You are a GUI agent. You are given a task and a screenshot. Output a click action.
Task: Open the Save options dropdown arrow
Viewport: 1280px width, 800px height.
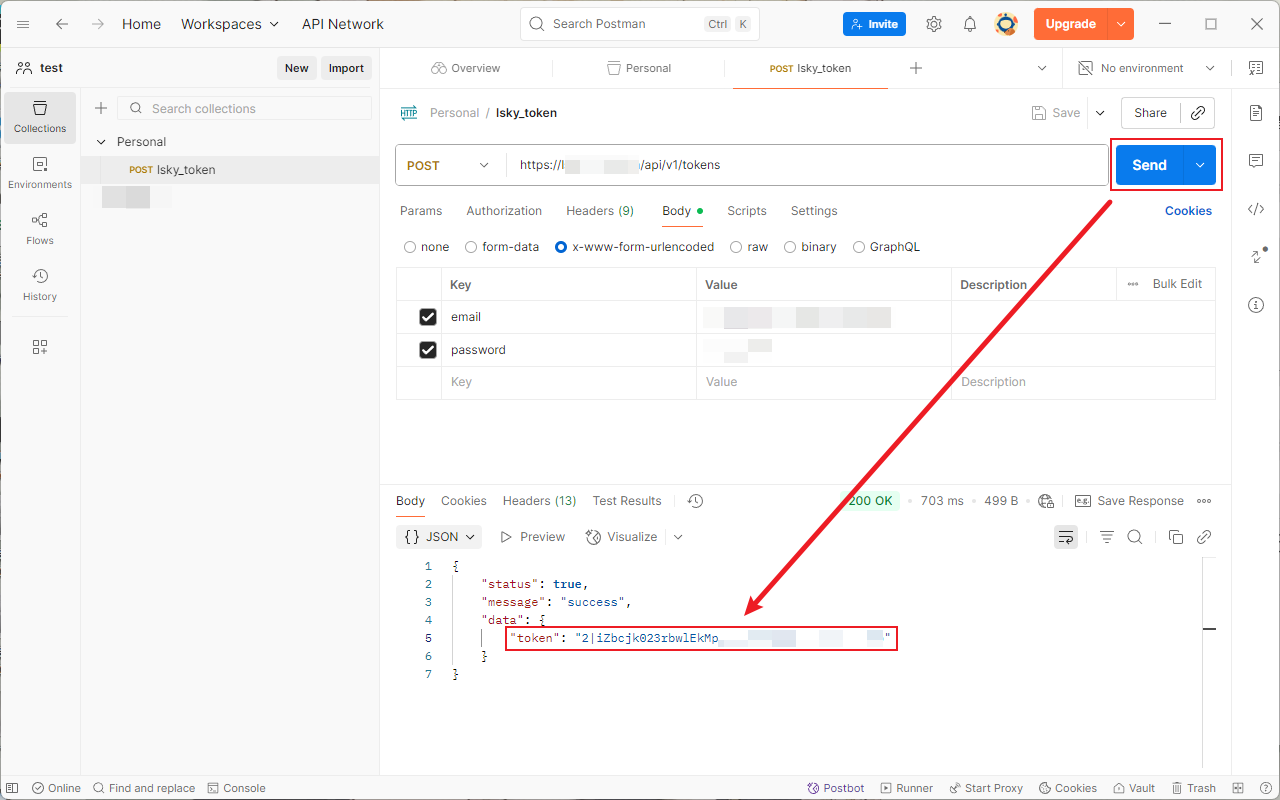coord(1100,113)
